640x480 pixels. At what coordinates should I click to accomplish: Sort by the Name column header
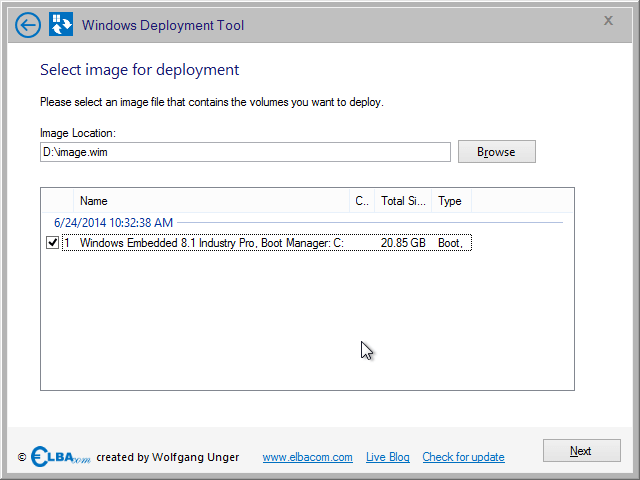(211, 201)
